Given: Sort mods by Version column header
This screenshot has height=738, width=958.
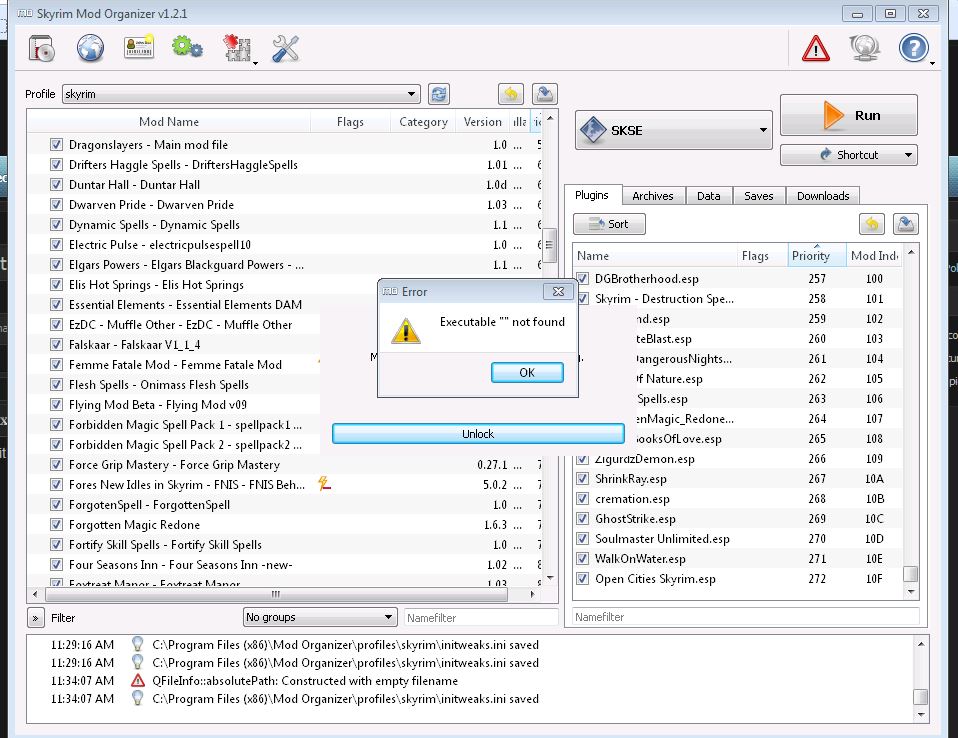Looking at the screenshot, I should pyautogui.click(x=482, y=122).
